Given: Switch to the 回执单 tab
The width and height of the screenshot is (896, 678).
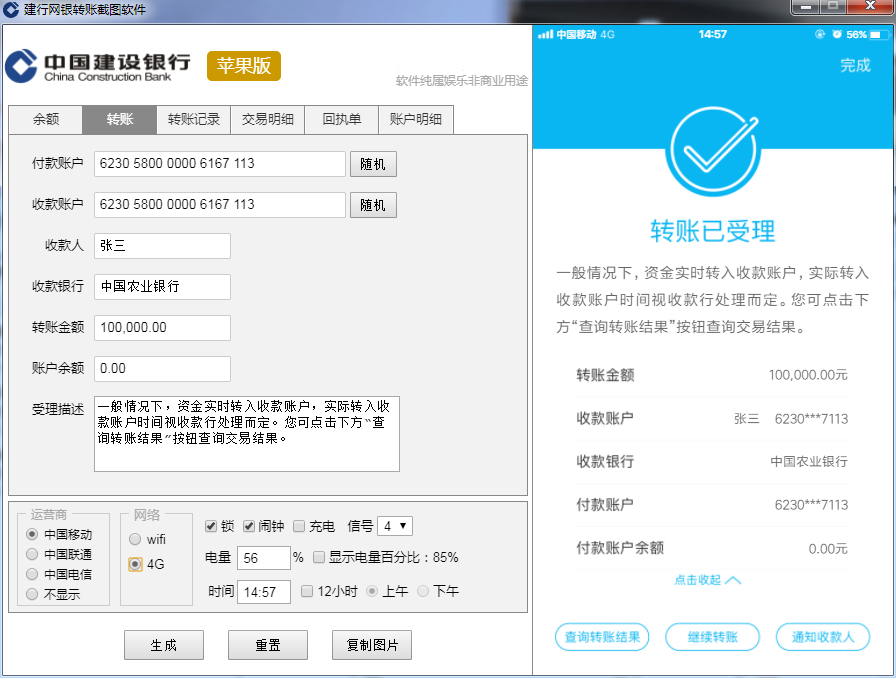Looking at the screenshot, I should pos(342,119).
